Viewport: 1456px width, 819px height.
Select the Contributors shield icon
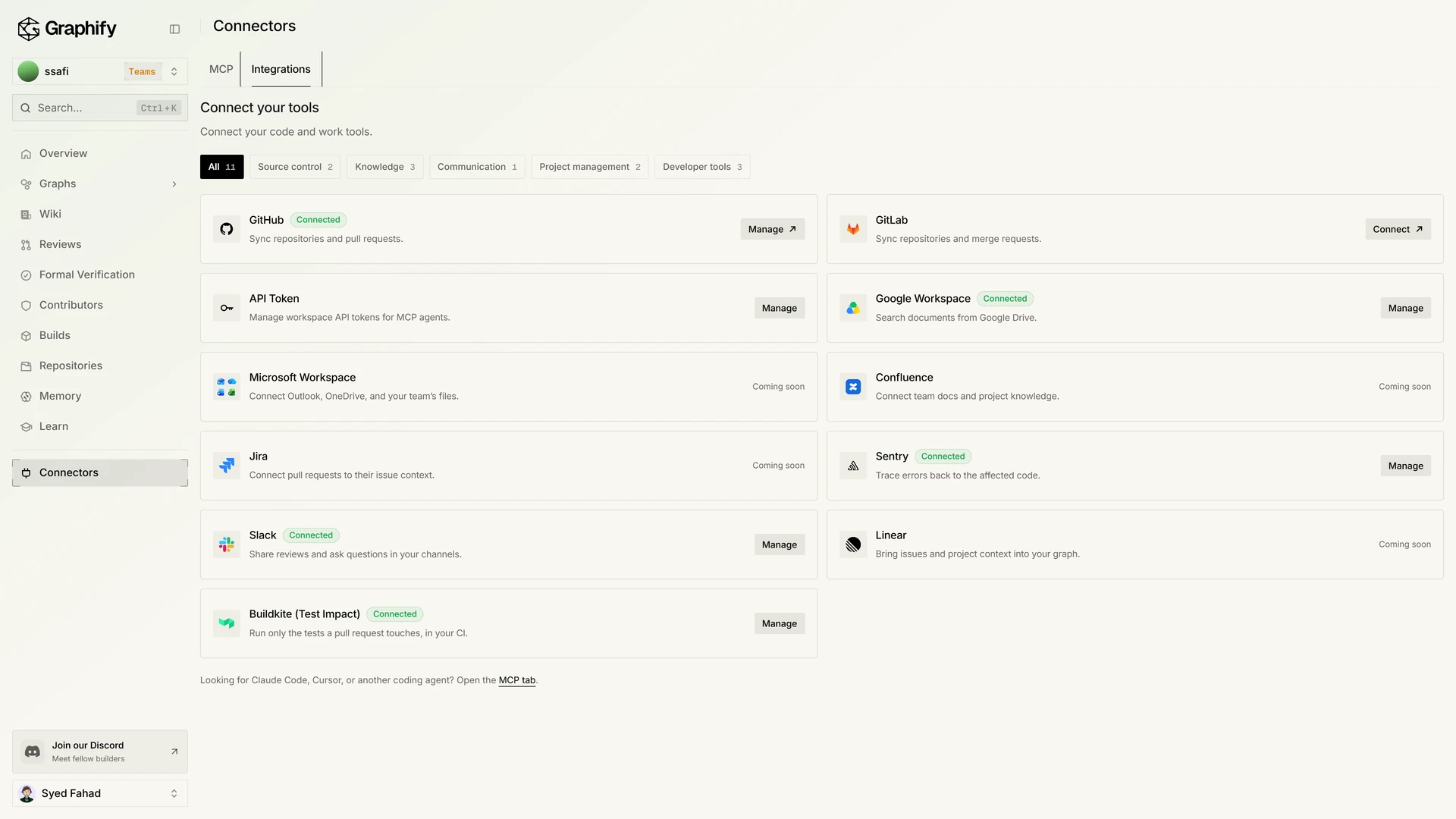[26, 306]
